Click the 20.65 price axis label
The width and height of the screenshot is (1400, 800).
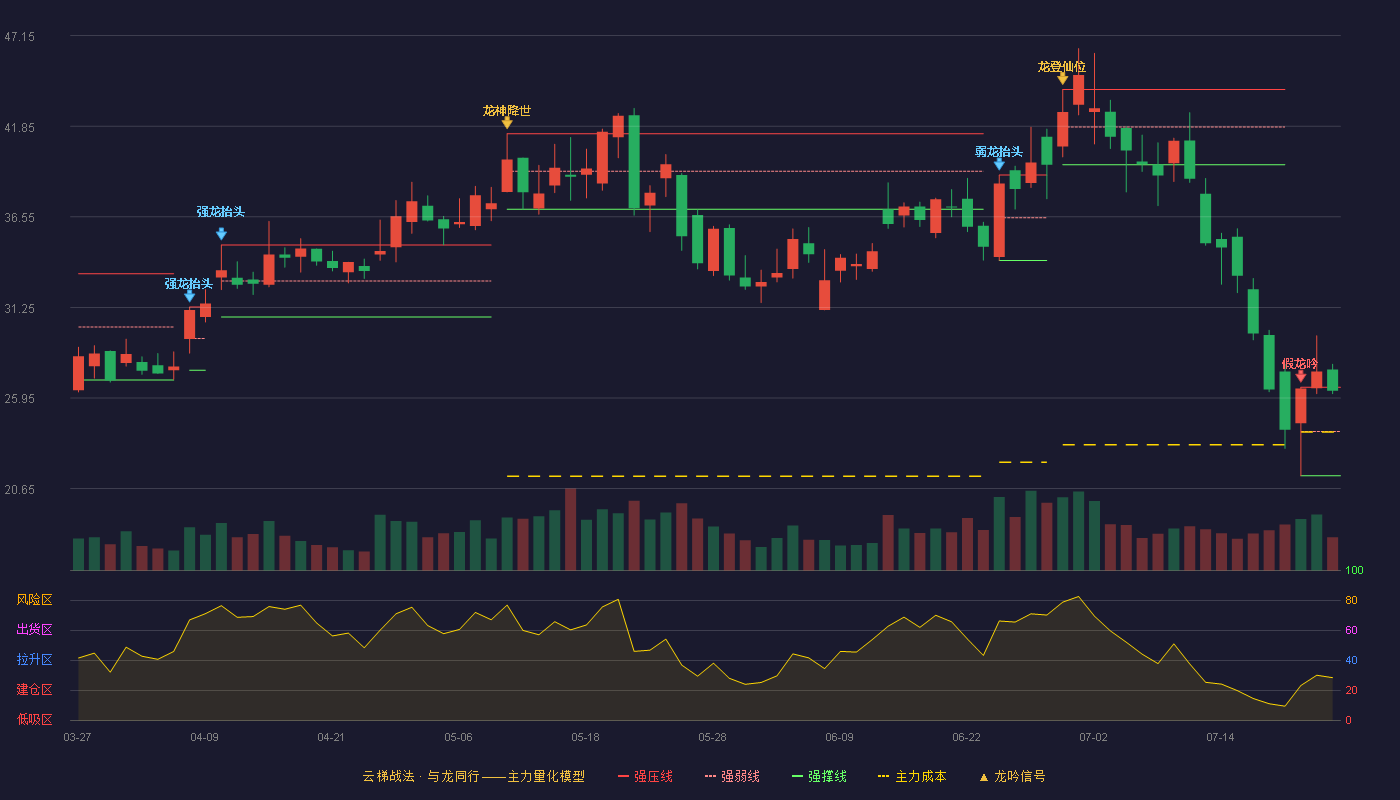(x=20, y=489)
